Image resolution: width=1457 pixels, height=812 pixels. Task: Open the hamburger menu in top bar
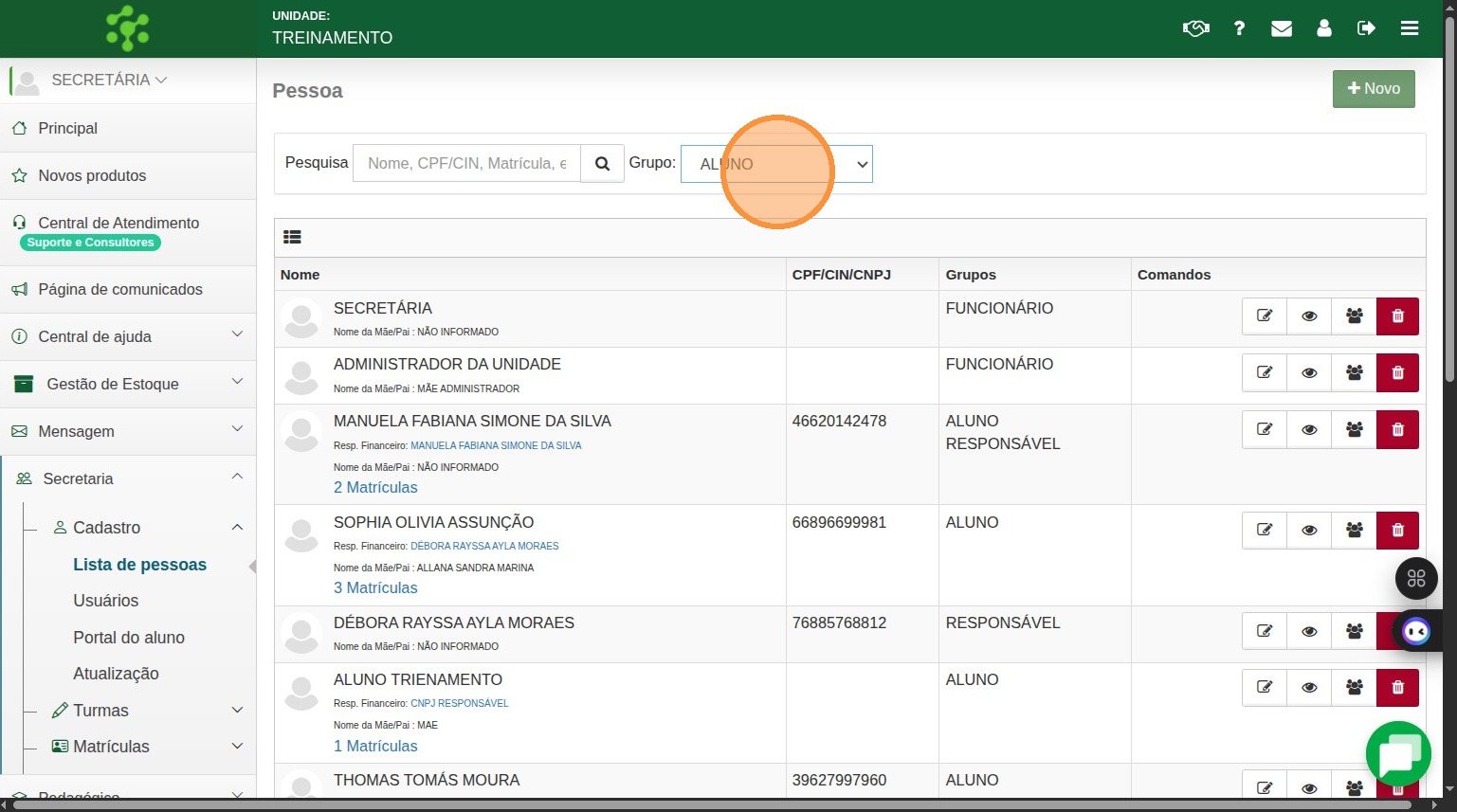pos(1410,28)
